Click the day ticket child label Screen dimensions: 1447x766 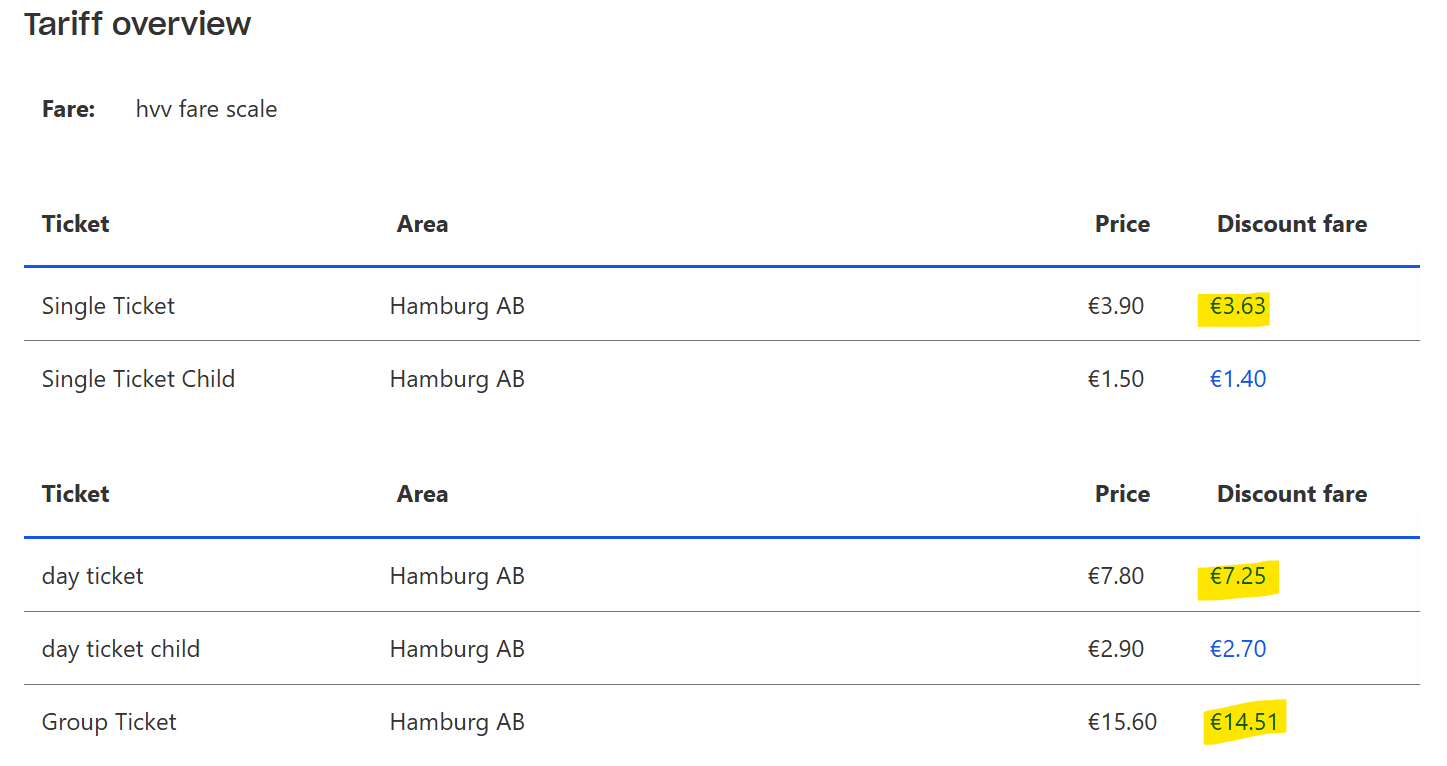121,650
